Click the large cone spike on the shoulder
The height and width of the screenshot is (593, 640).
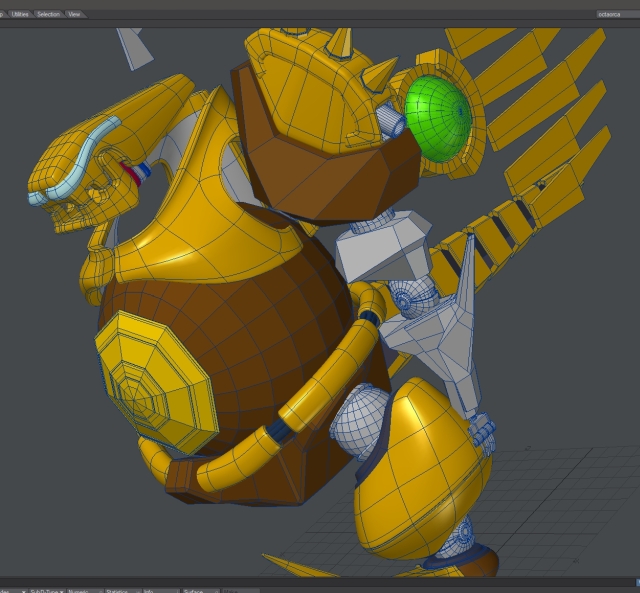point(338,42)
